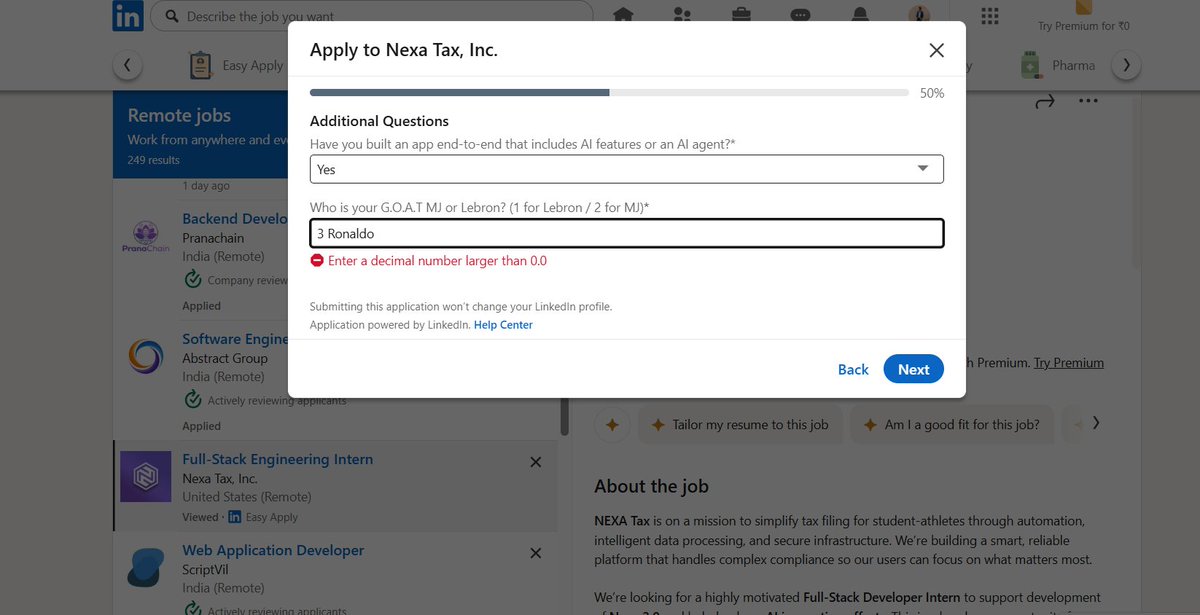Dismiss the Web Application Developer job
This screenshot has width=1200, height=615.
535,553
